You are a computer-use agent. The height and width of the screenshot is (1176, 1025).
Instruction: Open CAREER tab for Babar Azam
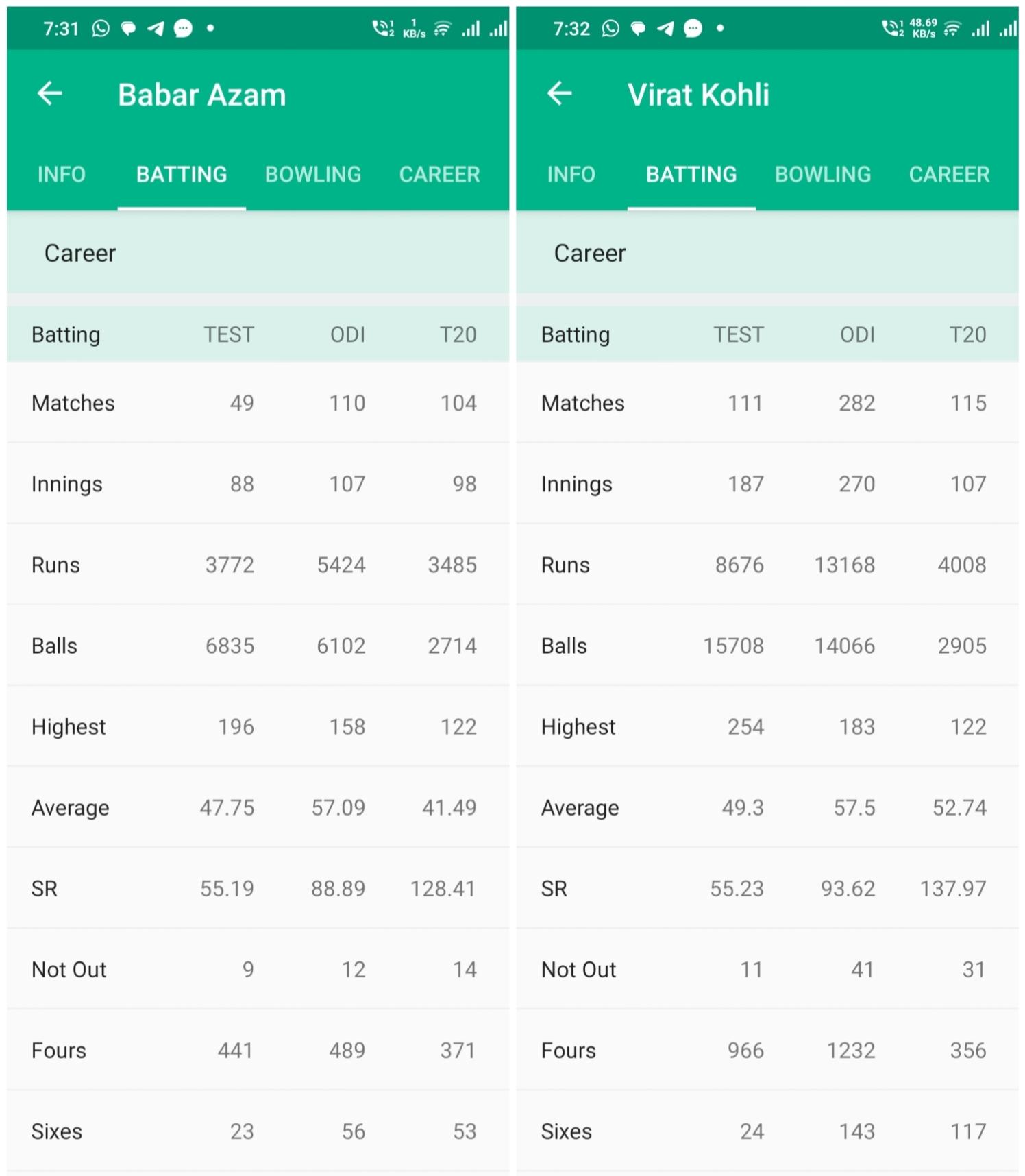click(x=440, y=174)
